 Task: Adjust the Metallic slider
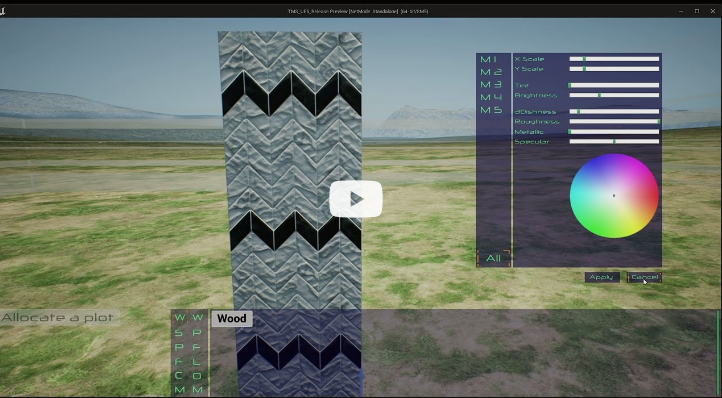click(x=614, y=132)
